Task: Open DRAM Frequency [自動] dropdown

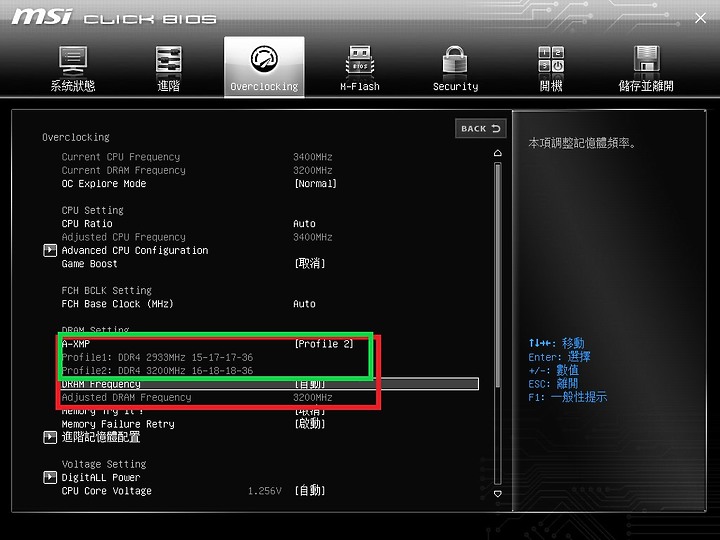Action: pos(310,384)
